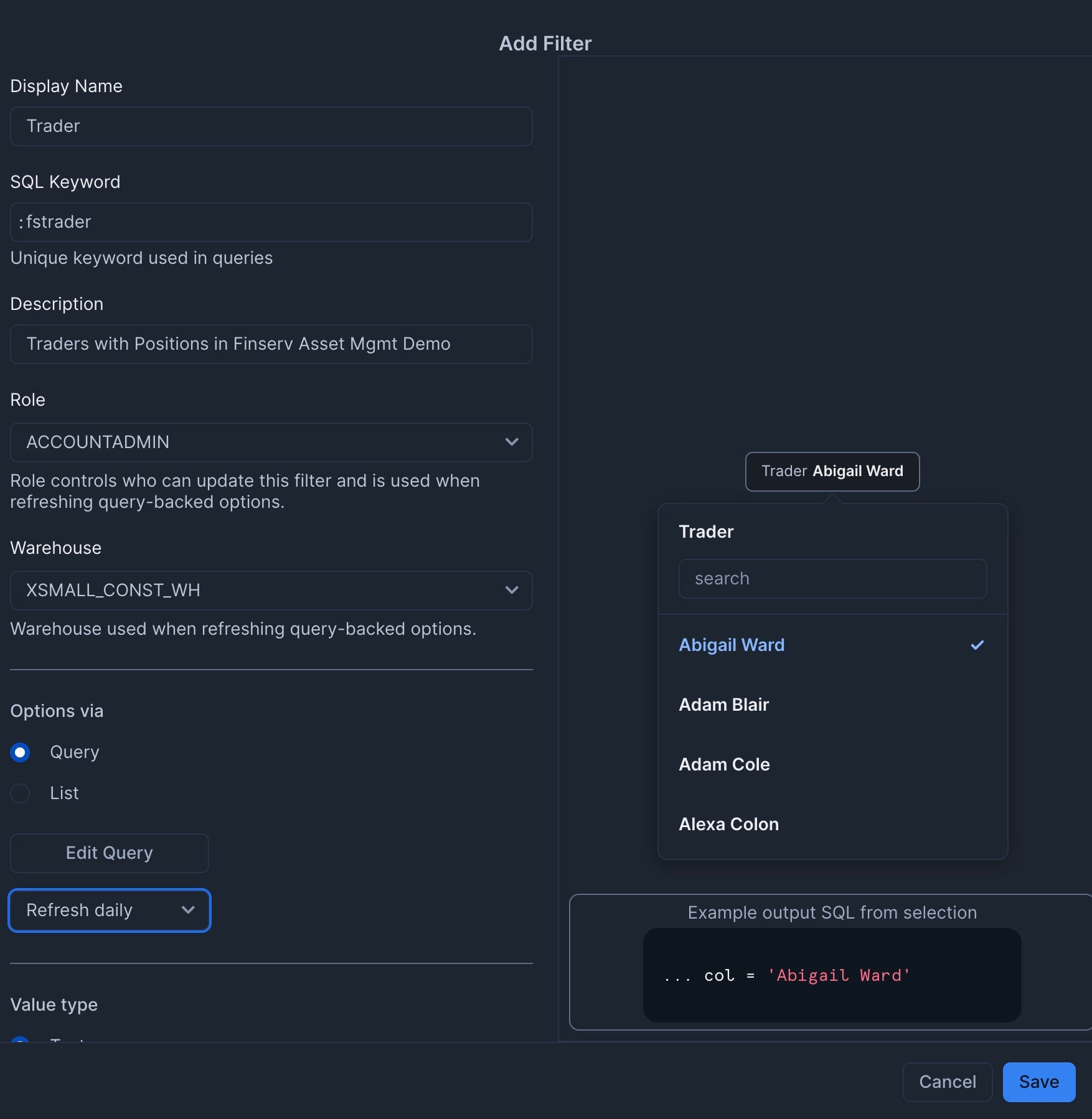Click the Refresh daily chevron arrow
This screenshot has height=1119, width=1092.
(x=188, y=910)
